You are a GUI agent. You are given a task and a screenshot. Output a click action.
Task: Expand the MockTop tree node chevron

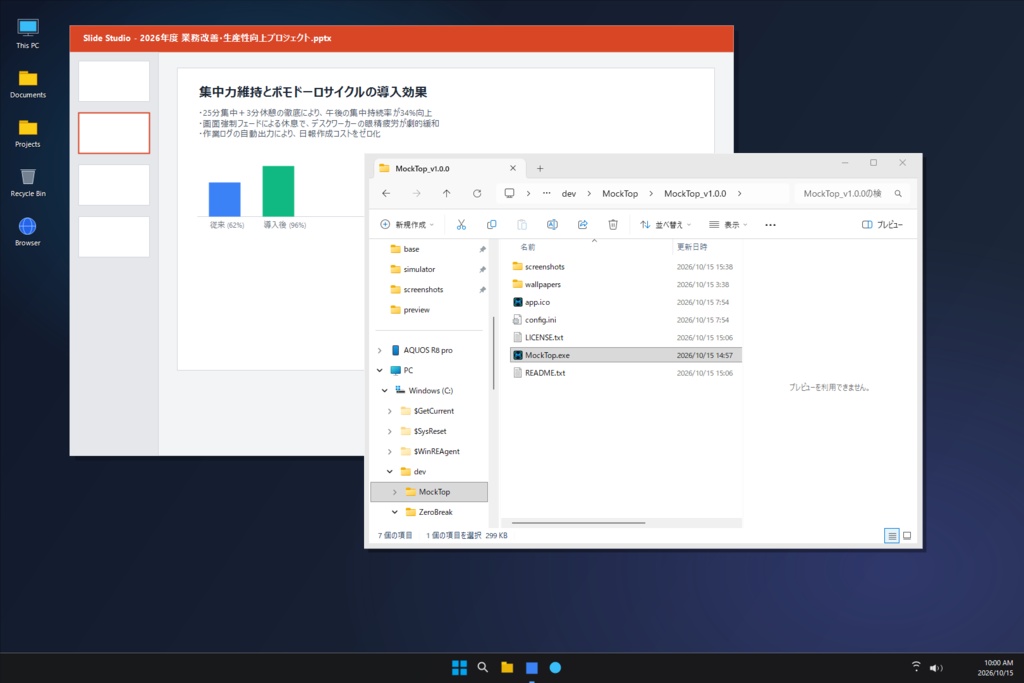click(394, 492)
